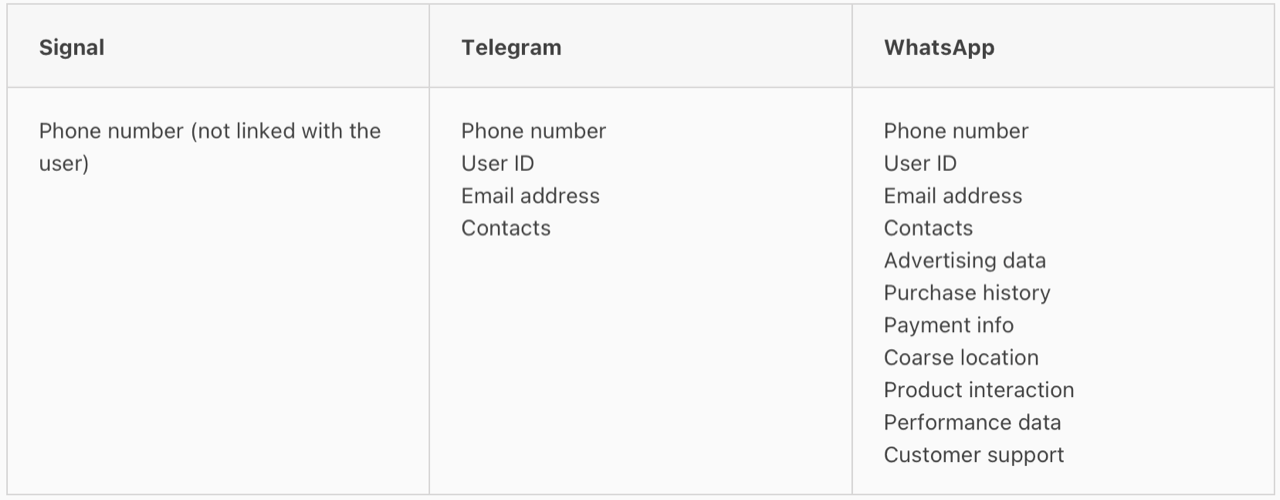
Task: Click 'User ID' in the Telegram column
Action: 497,163
